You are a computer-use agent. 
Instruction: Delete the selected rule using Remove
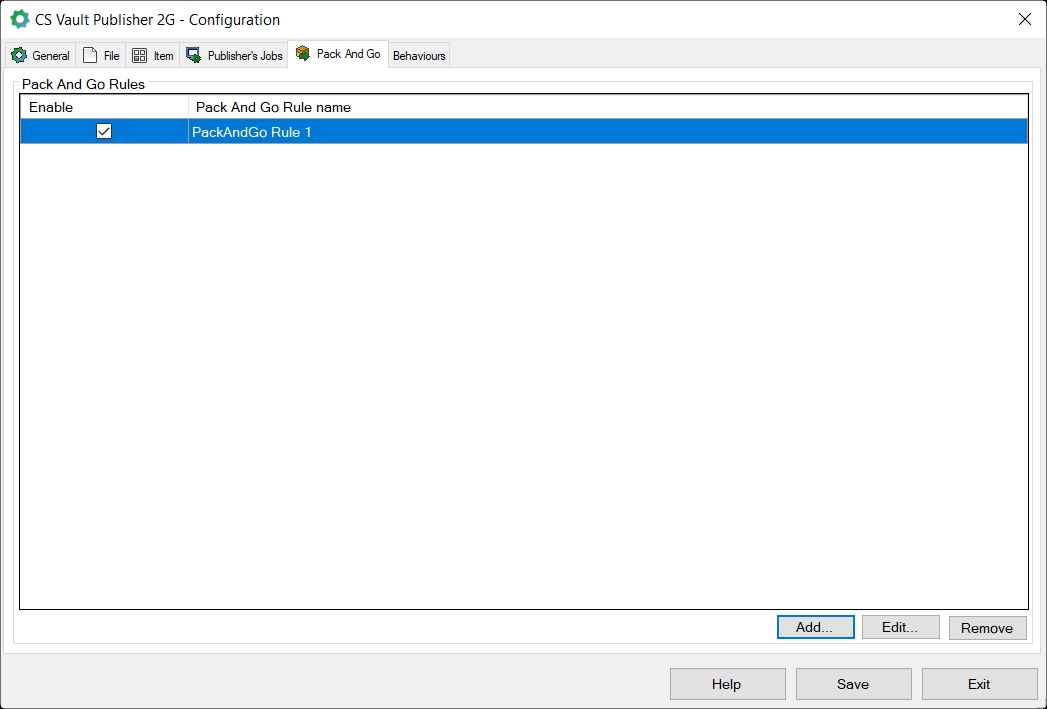[987, 628]
